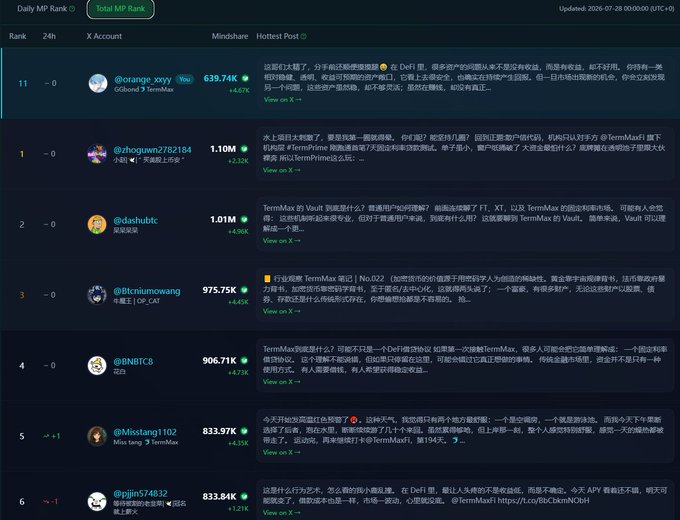Click the 1.01M mindshare value
Screen dimensions: 680x520
(223, 219)
